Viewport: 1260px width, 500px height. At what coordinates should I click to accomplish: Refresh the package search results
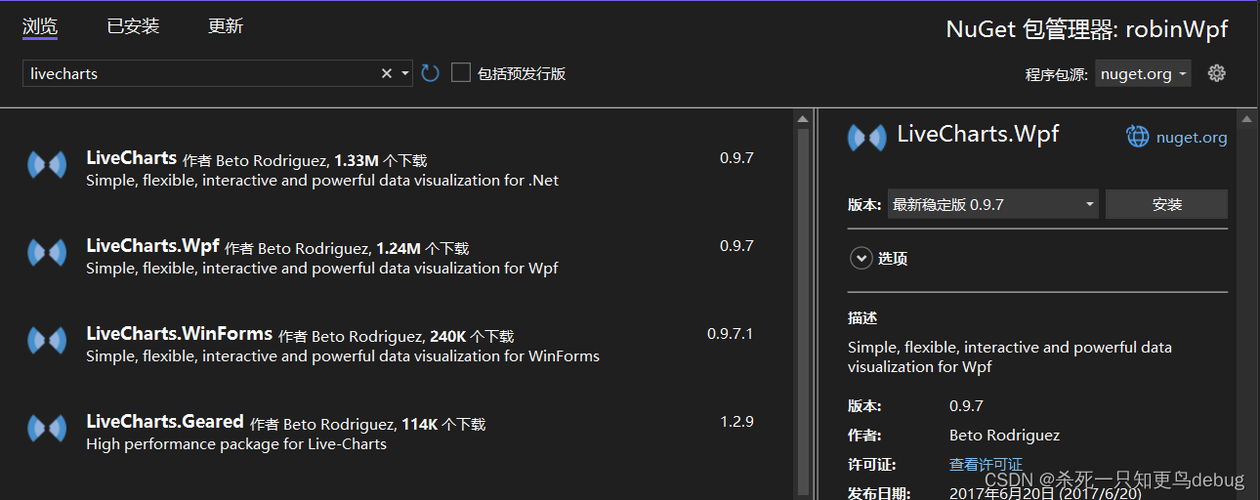[430, 73]
